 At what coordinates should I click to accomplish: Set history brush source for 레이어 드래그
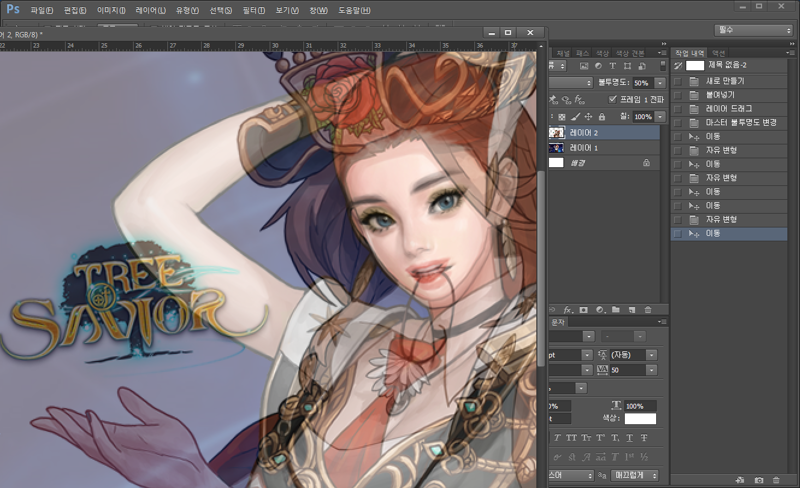(x=678, y=109)
